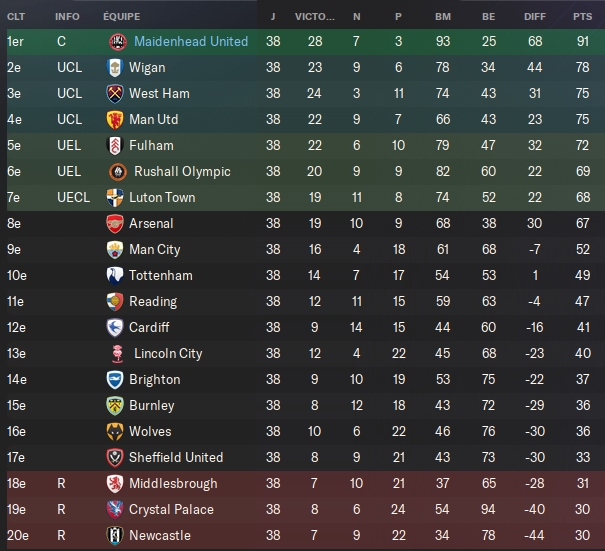This screenshot has height=551, width=605.
Task: Select the Middlesbrough table row
Action: point(302,484)
